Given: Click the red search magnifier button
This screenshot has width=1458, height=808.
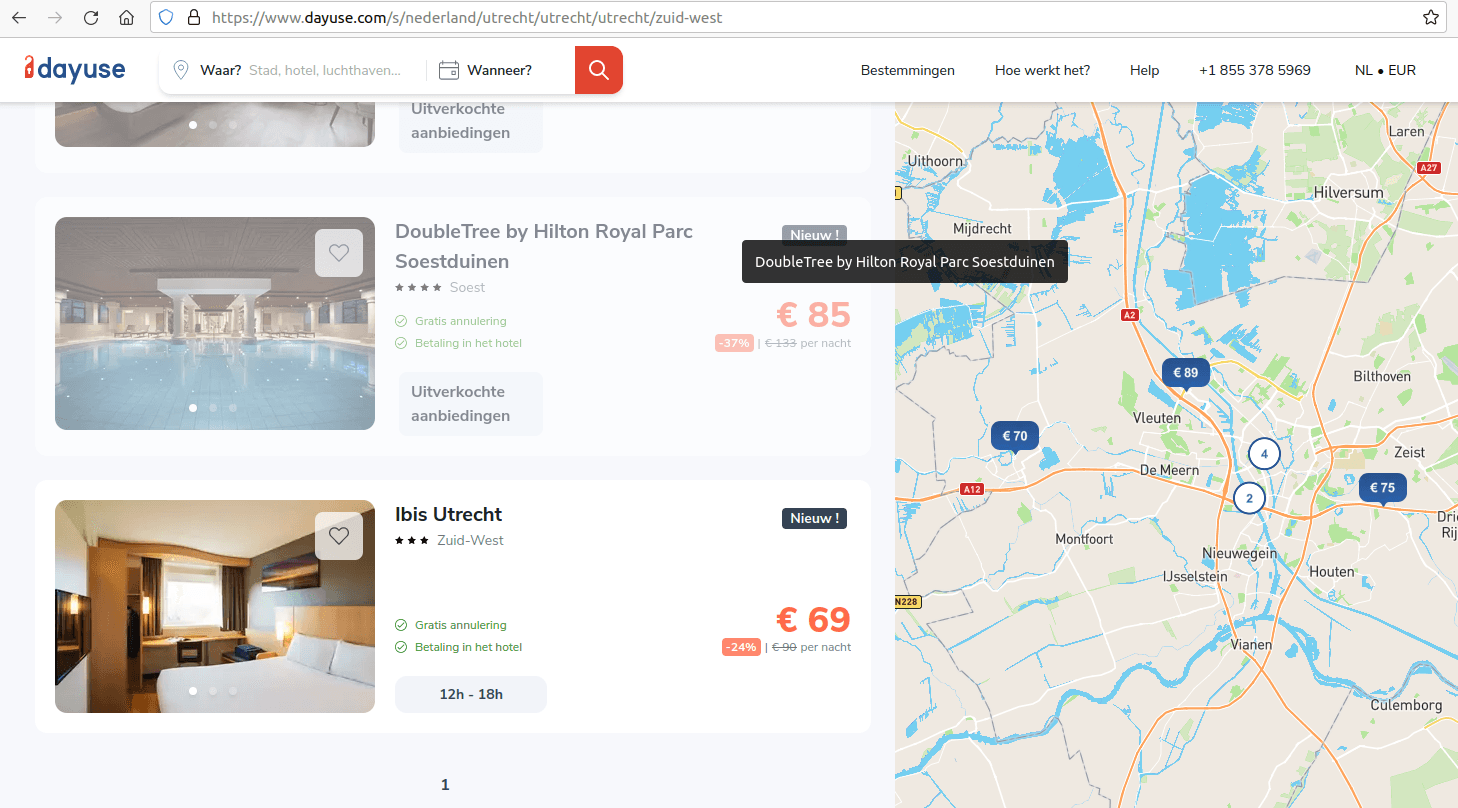Looking at the screenshot, I should pyautogui.click(x=598, y=70).
